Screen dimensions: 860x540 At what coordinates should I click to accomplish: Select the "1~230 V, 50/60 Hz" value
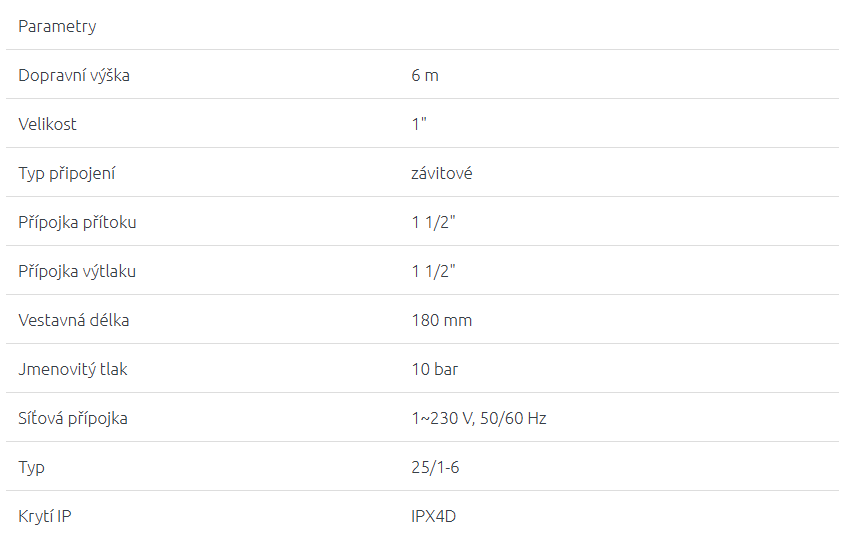(x=479, y=418)
